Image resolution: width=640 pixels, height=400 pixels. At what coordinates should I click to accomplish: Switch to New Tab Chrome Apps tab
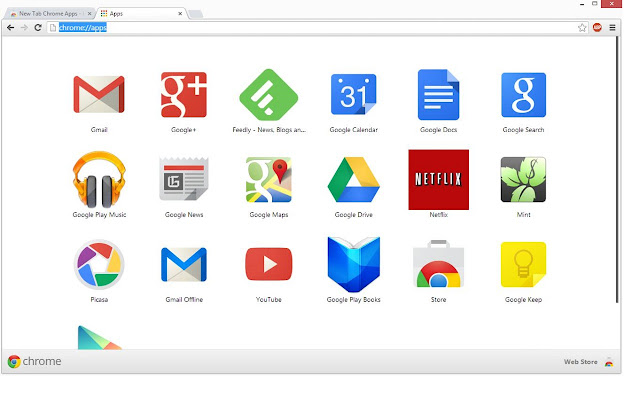[x=50, y=13]
